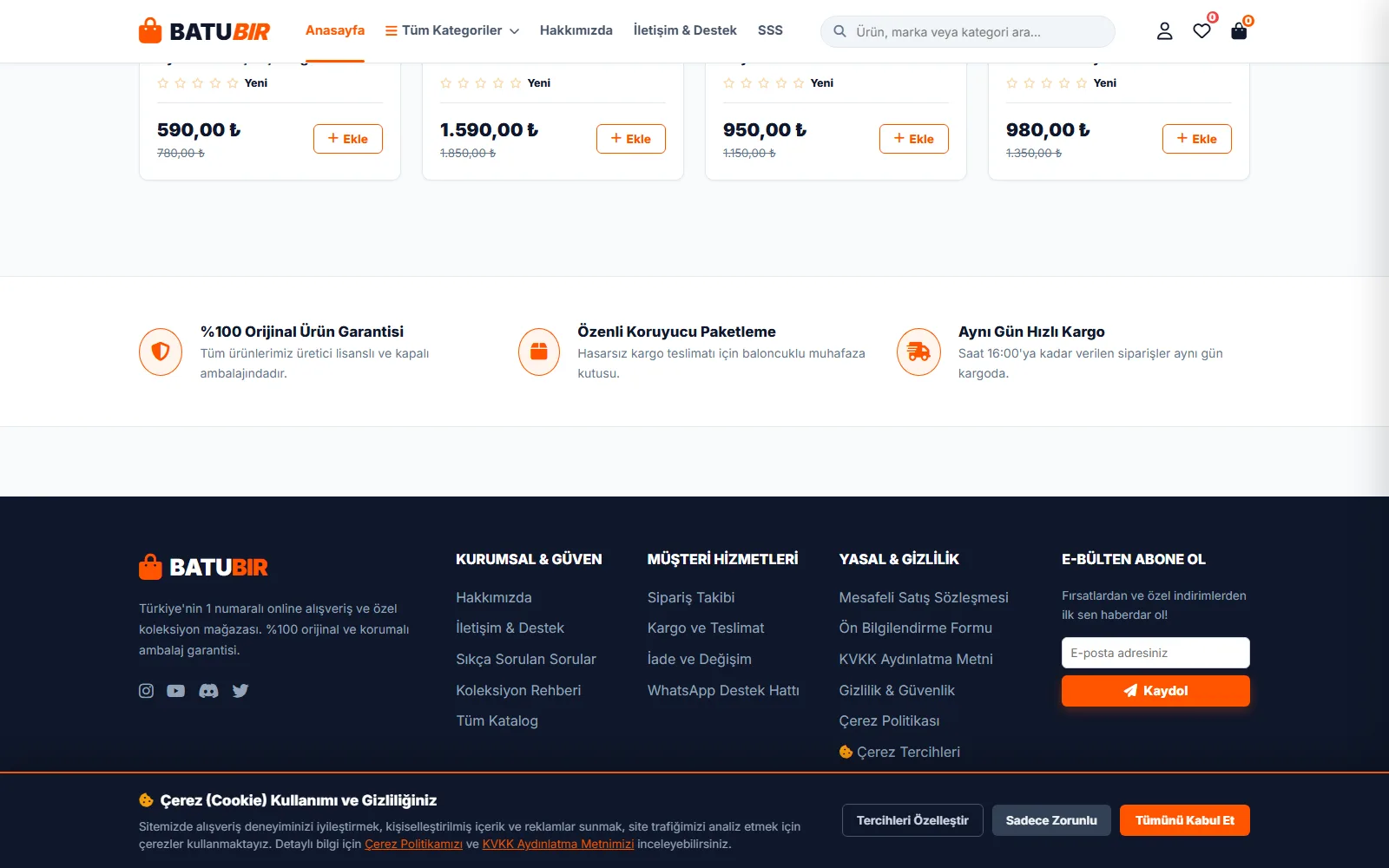Click the truck fast shipping icon
1389x868 pixels.
pos(918,352)
